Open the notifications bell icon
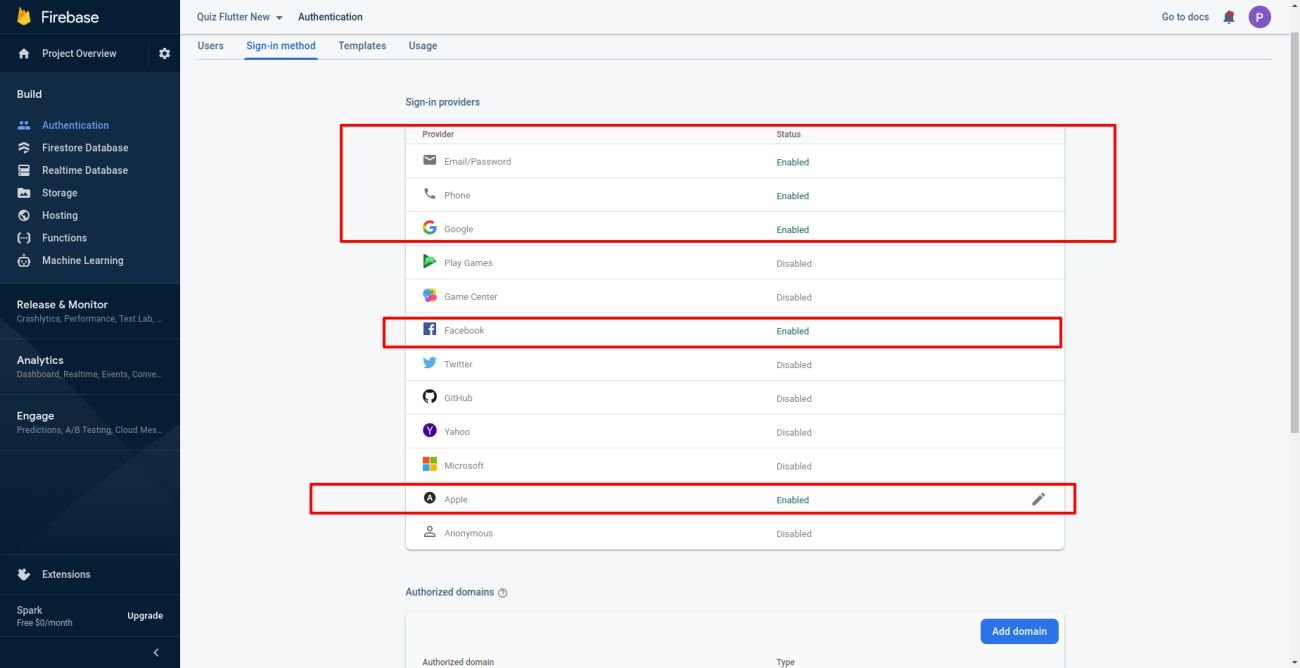1300x668 pixels. [1229, 17]
